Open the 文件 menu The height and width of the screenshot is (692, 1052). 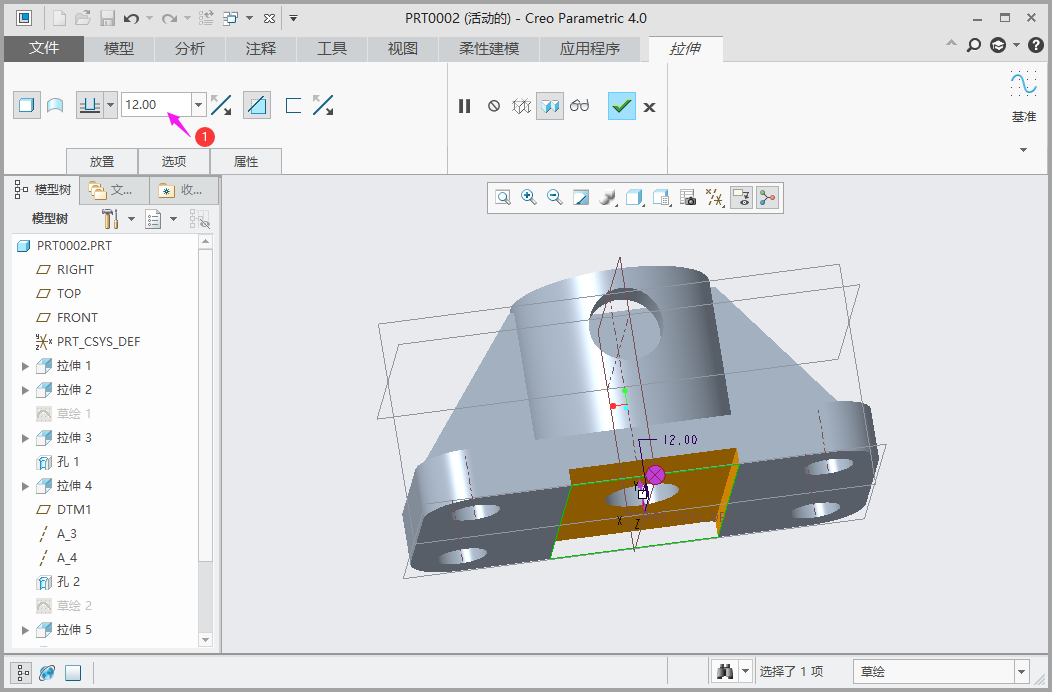pyautogui.click(x=44, y=48)
